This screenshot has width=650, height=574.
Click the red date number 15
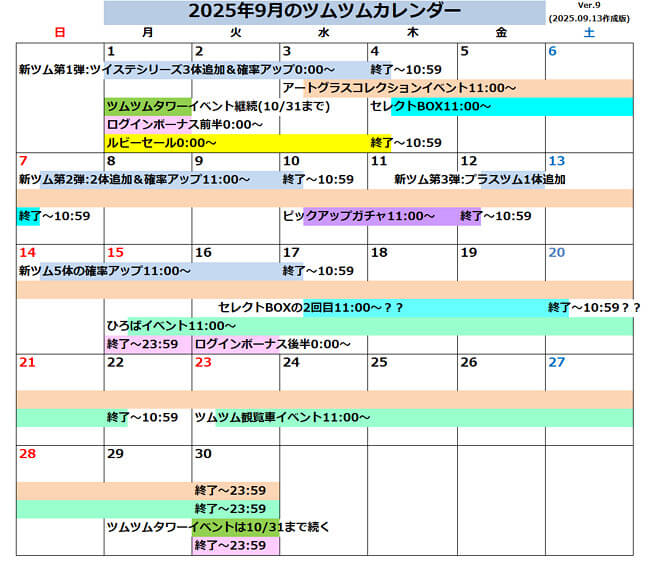point(115,253)
